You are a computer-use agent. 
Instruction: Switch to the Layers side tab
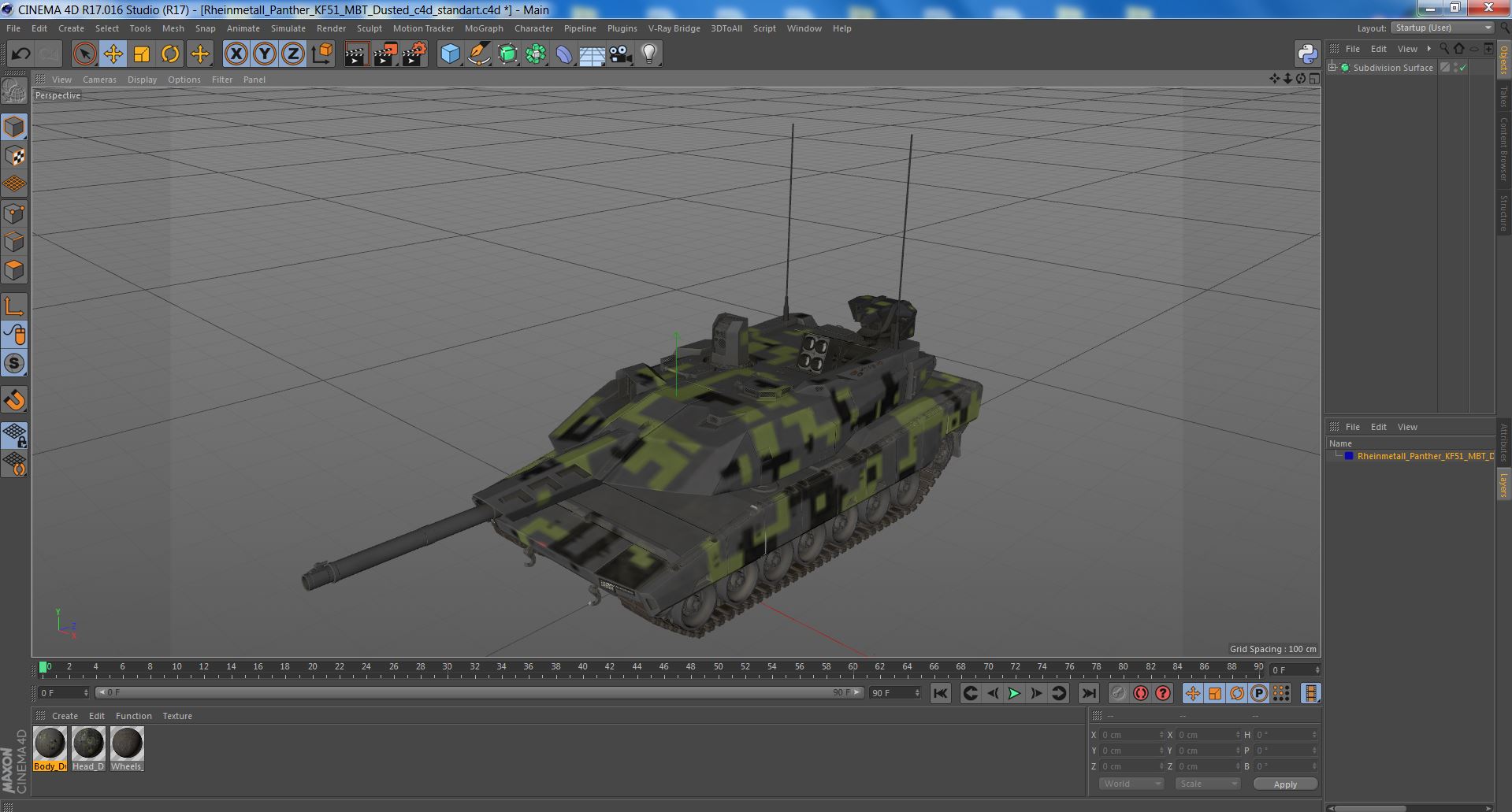[x=1503, y=484]
